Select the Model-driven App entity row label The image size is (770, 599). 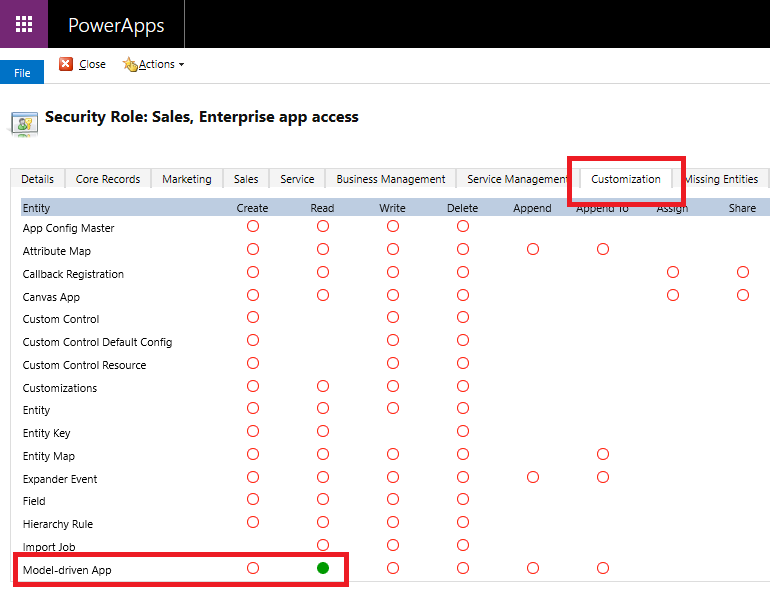[67, 569]
